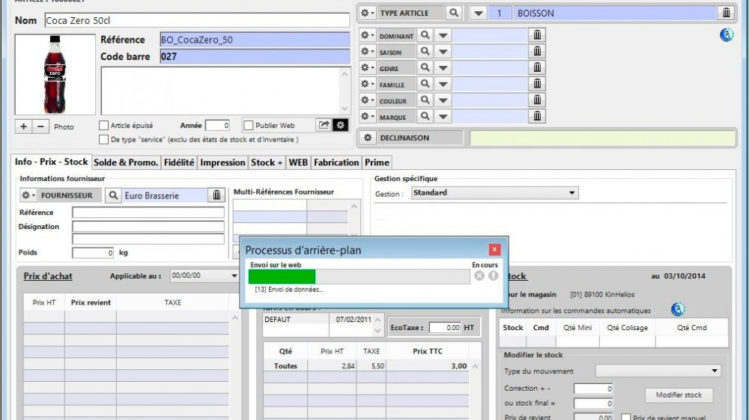749x420 pixels.
Task: Click the web export icon beside Publier Web
Action: click(x=323, y=125)
